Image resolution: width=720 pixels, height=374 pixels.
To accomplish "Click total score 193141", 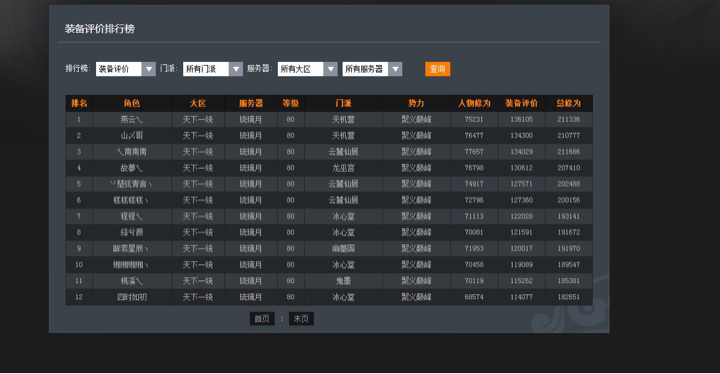I will point(568,216).
